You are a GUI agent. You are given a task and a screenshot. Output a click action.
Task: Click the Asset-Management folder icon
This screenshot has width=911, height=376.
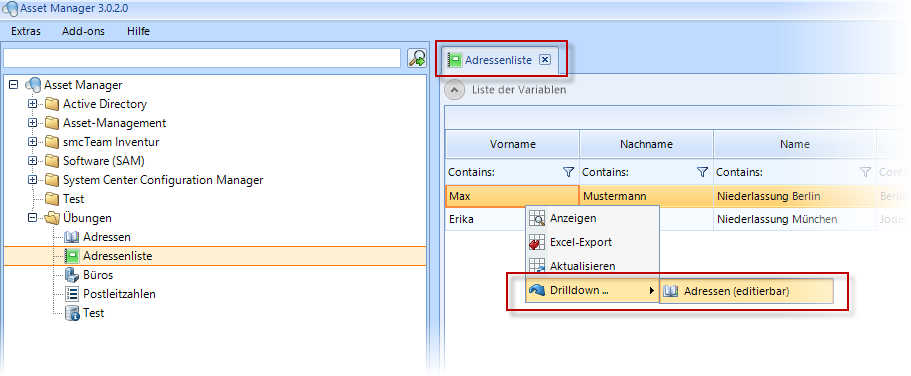click(52, 123)
